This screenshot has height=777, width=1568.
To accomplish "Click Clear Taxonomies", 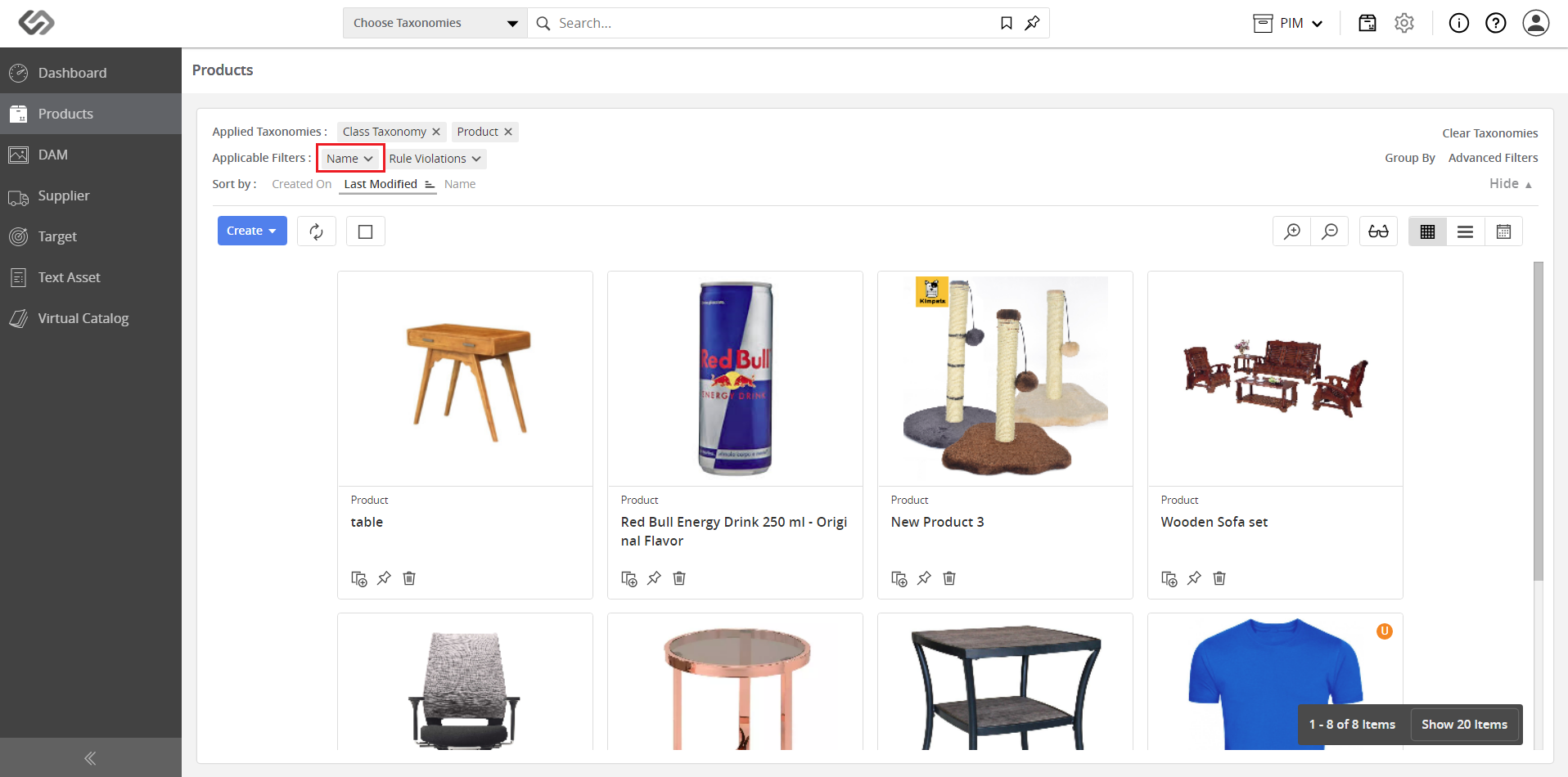I will (x=1490, y=133).
